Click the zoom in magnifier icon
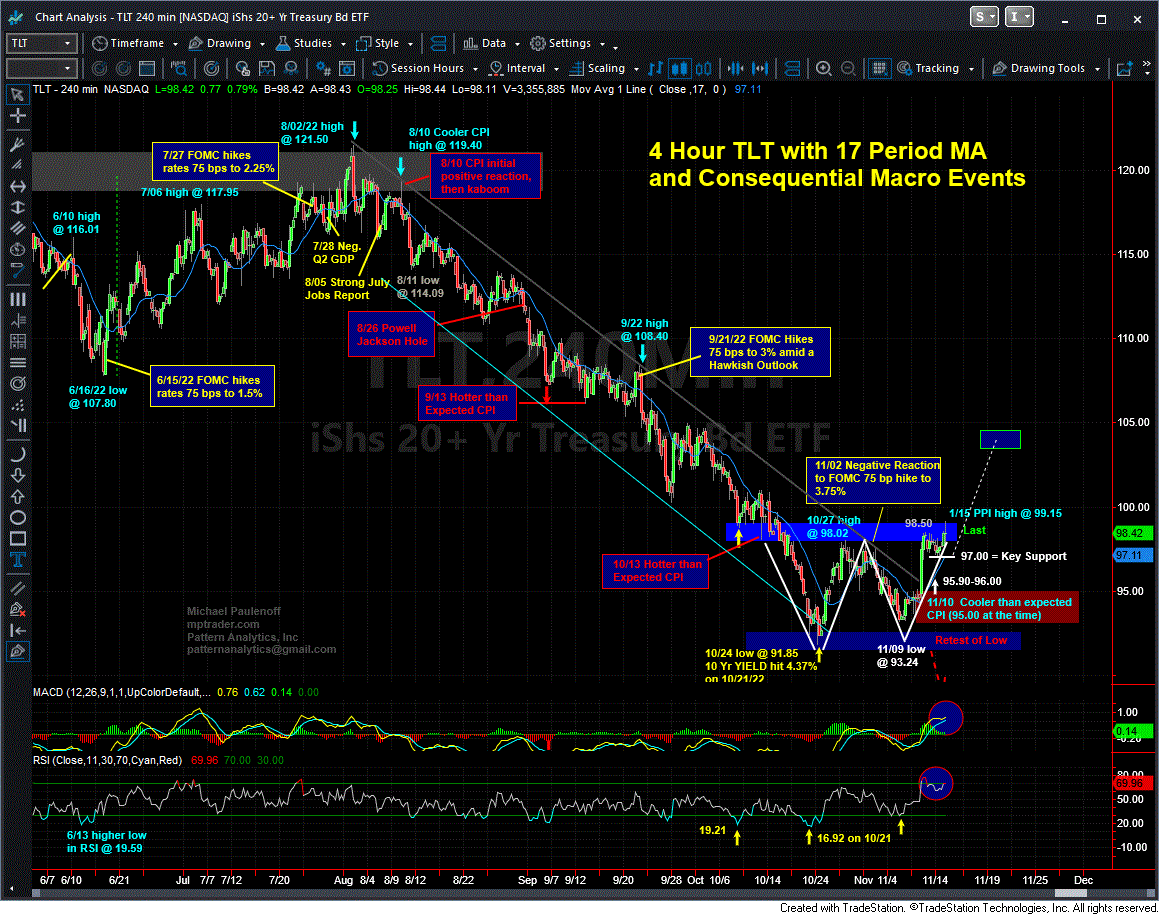Image resolution: width=1159 pixels, height=914 pixels. (823, 69)
